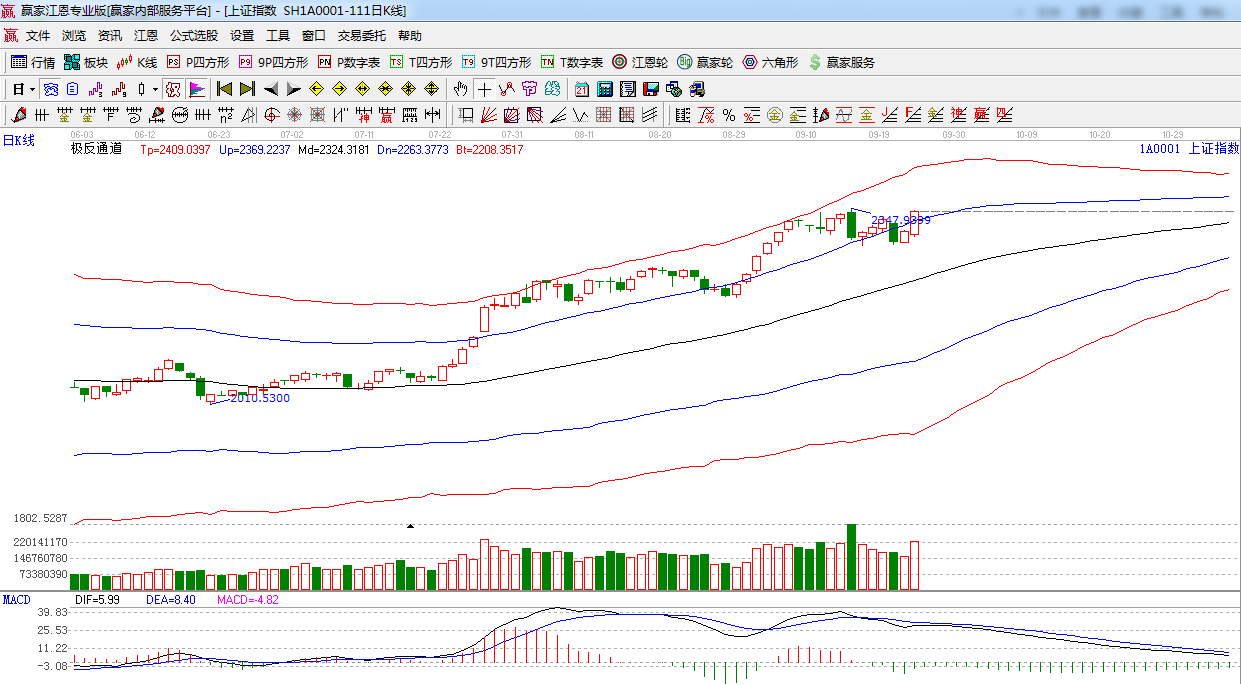Click the yellow diamond left-arrow icon

click(317, 89)
